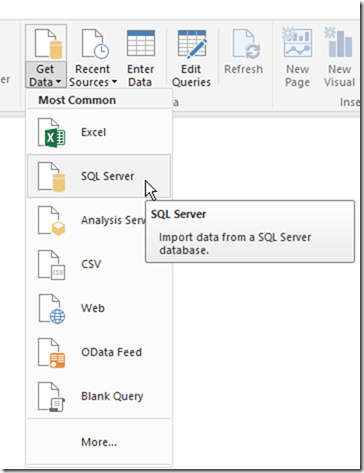This screenshot has height=473, width=364.
Task: Click the CSV document icon
Action: pos(51,265)
